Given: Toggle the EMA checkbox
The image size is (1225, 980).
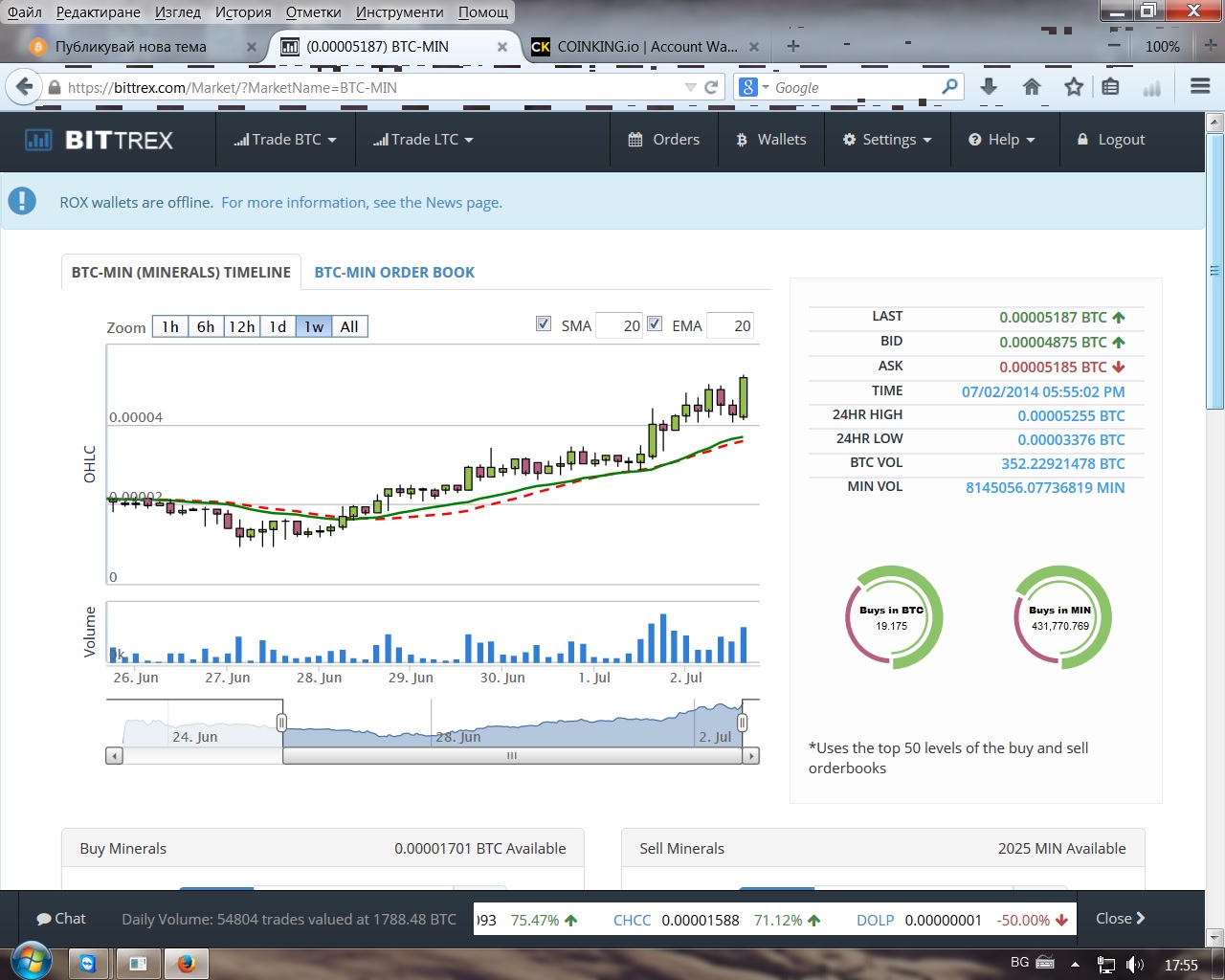Looking at the screenshot, I should tap(655, 323).
